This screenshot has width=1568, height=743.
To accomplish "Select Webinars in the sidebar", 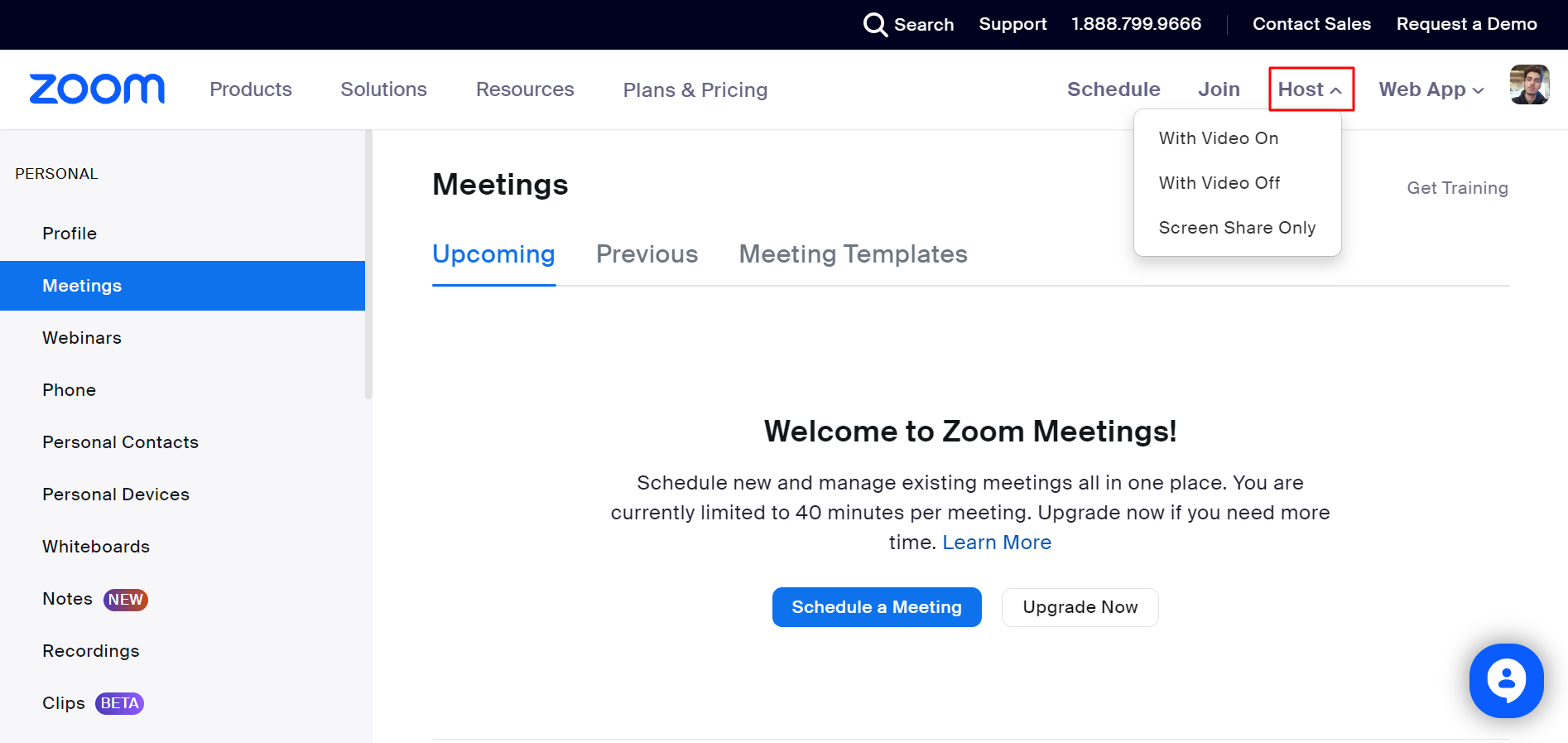I will (x=81, y=337).
